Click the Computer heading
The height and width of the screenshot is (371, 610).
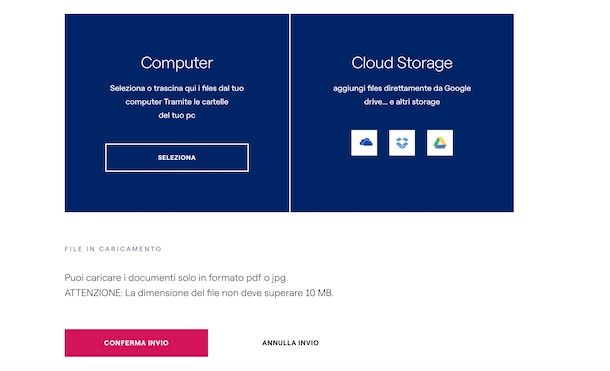pos(177,63)
